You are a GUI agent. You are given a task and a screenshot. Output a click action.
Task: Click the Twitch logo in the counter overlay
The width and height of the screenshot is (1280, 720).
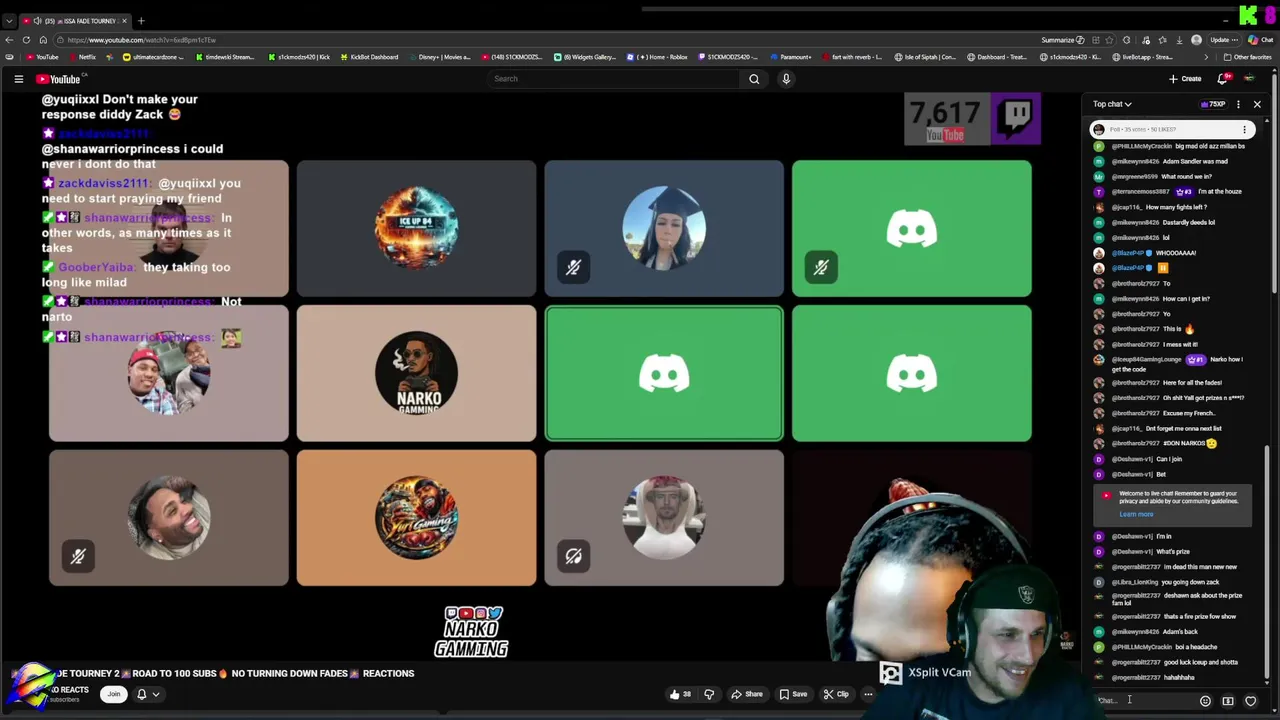tap(1016, 117)
